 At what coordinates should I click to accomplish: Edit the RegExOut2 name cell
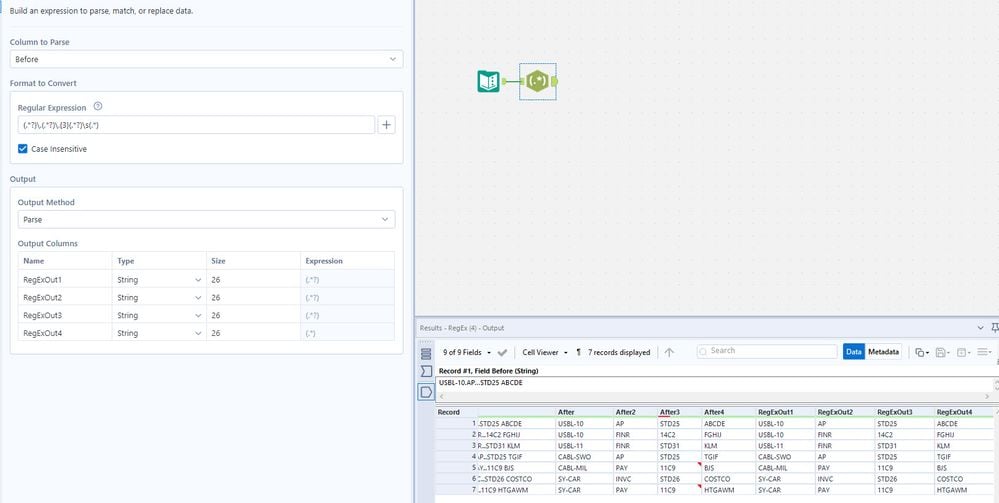[x=65, y=298]
